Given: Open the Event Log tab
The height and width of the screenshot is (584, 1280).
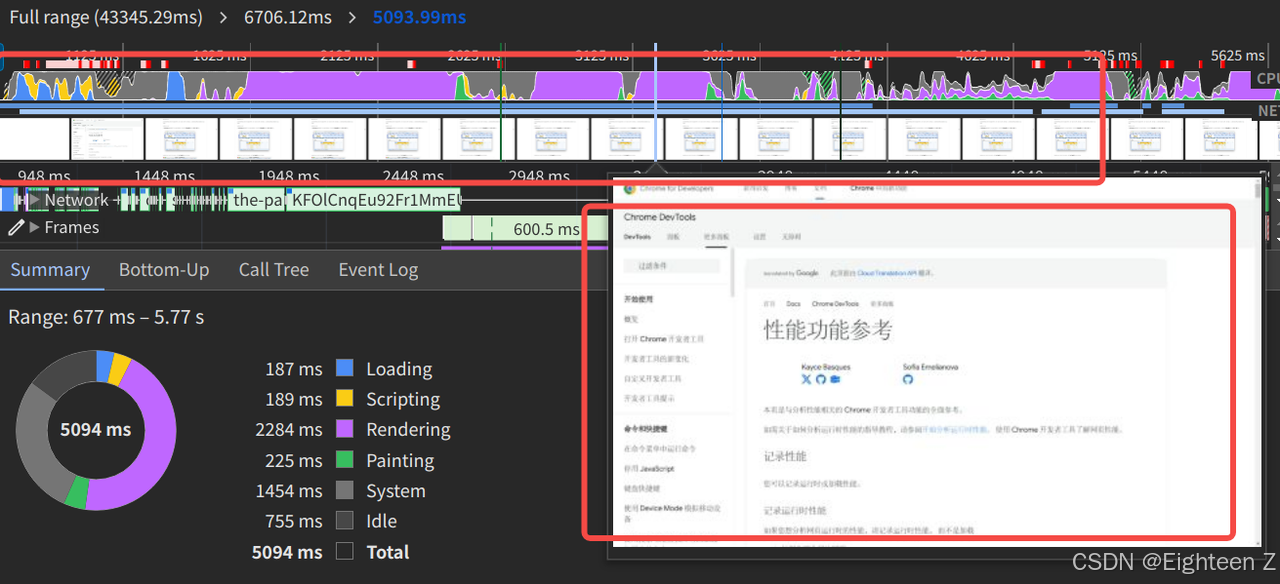Looking at the screenshot, I should pyautogui.click(x=378, y=269).
